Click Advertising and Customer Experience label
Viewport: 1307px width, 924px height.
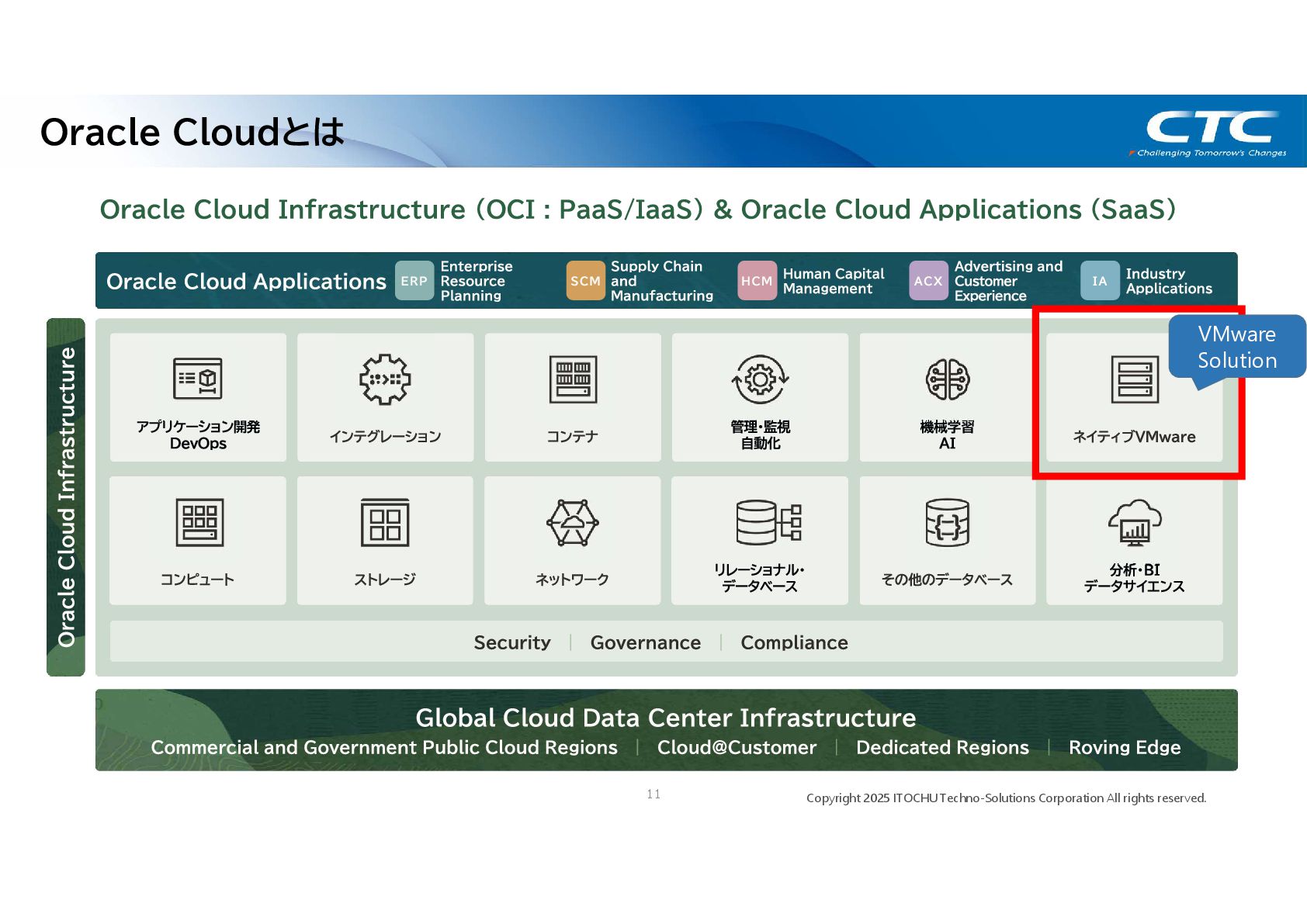click(1008, 281)
